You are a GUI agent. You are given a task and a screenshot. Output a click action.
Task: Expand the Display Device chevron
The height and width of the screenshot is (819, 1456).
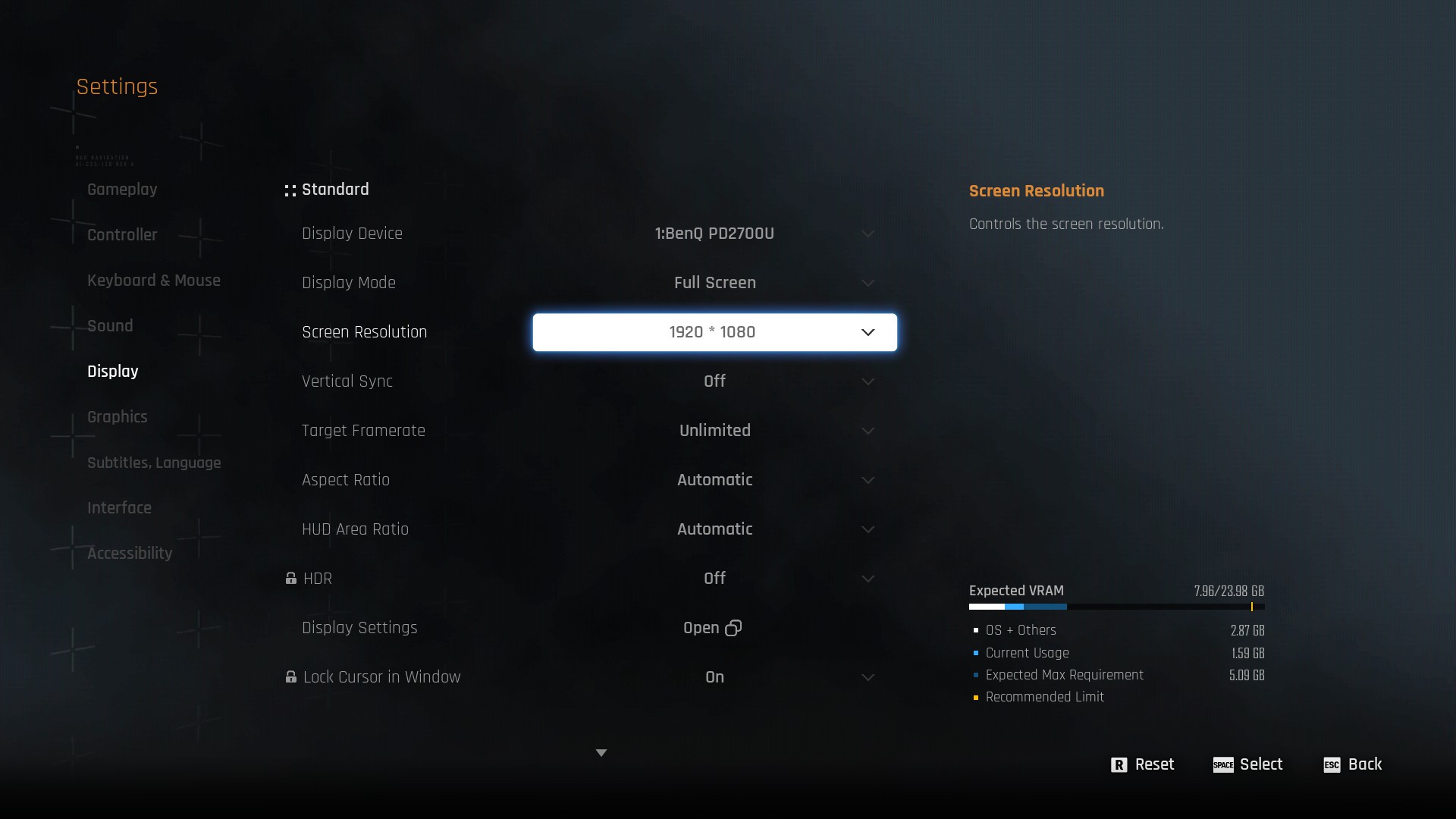pyautogui.click(x=868, y=234)
